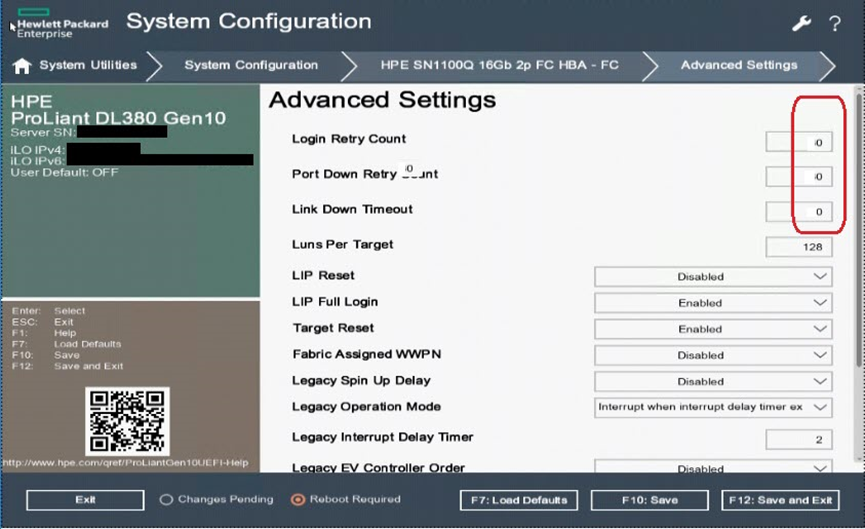Click the F10: Save button
This screenshot has height=529, width=865.
(649, 500)
